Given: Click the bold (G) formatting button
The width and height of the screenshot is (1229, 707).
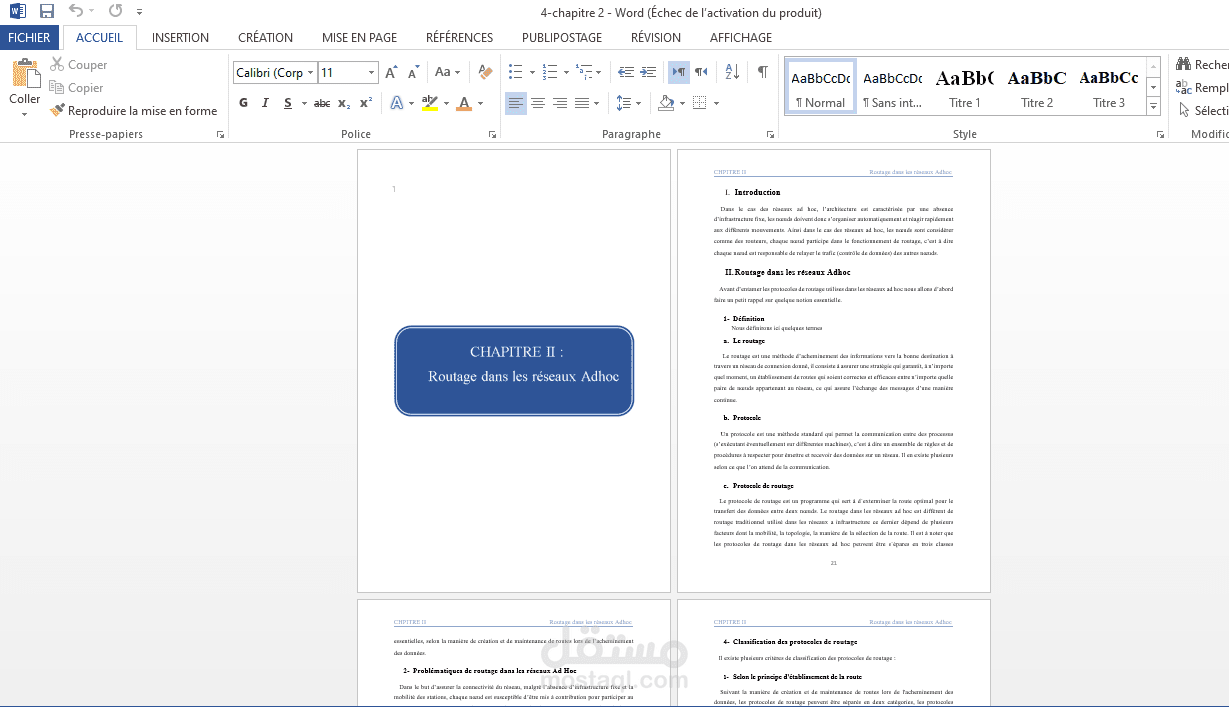Looking at the screenshot, I should tap(243, 103).
